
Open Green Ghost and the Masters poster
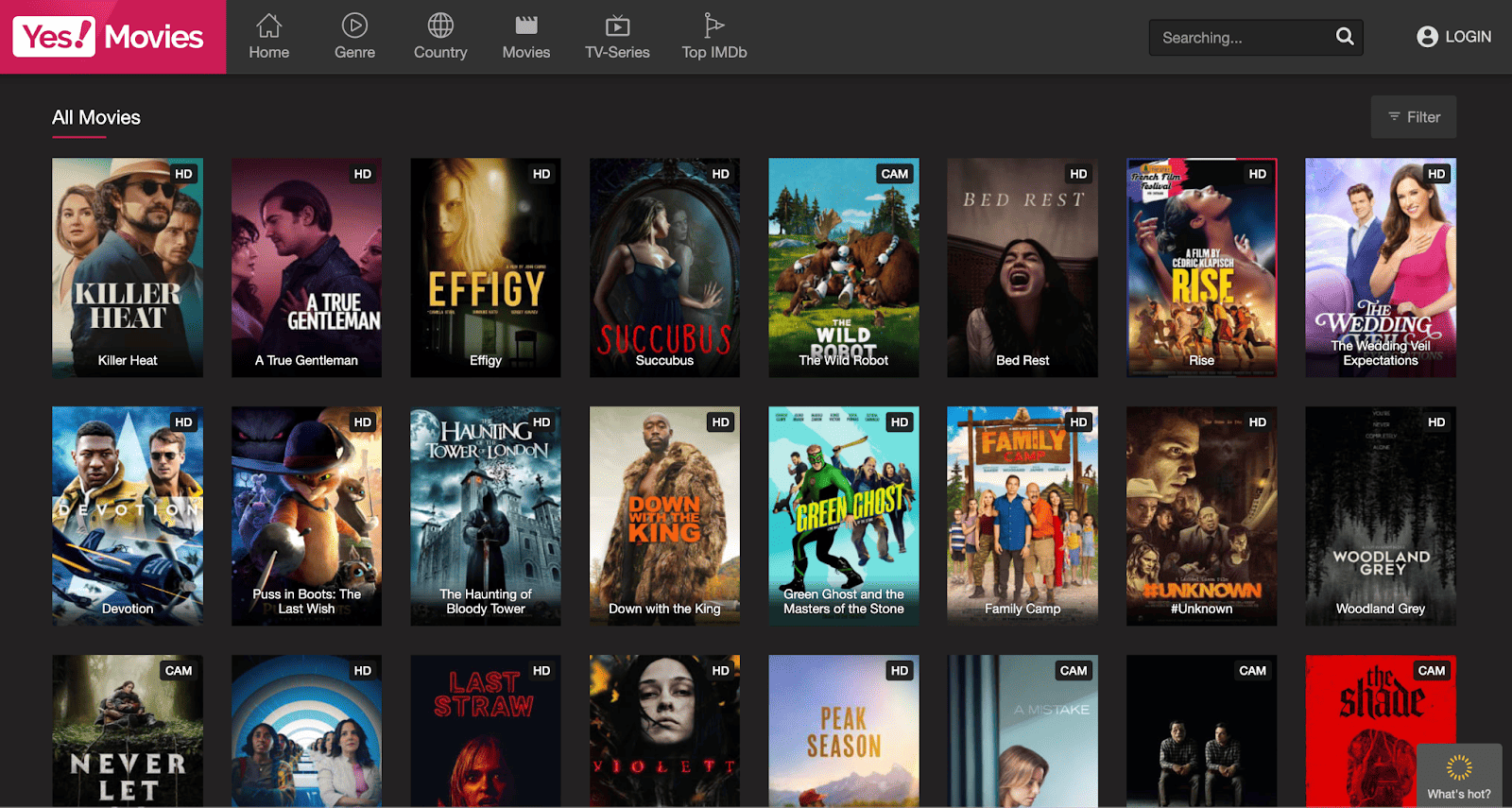tap(844, 516)
